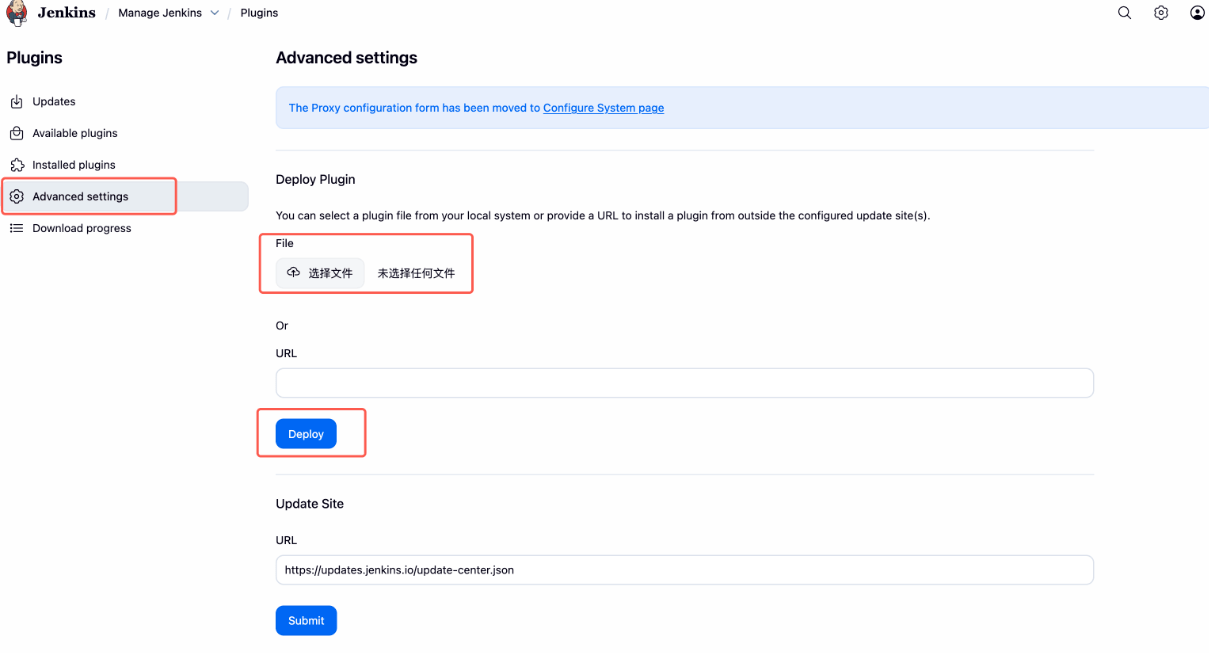This screenshot has width=1209, height=653.
Task: Click the Advanced settings gear icon in sidebar
Action: (16, 197)
